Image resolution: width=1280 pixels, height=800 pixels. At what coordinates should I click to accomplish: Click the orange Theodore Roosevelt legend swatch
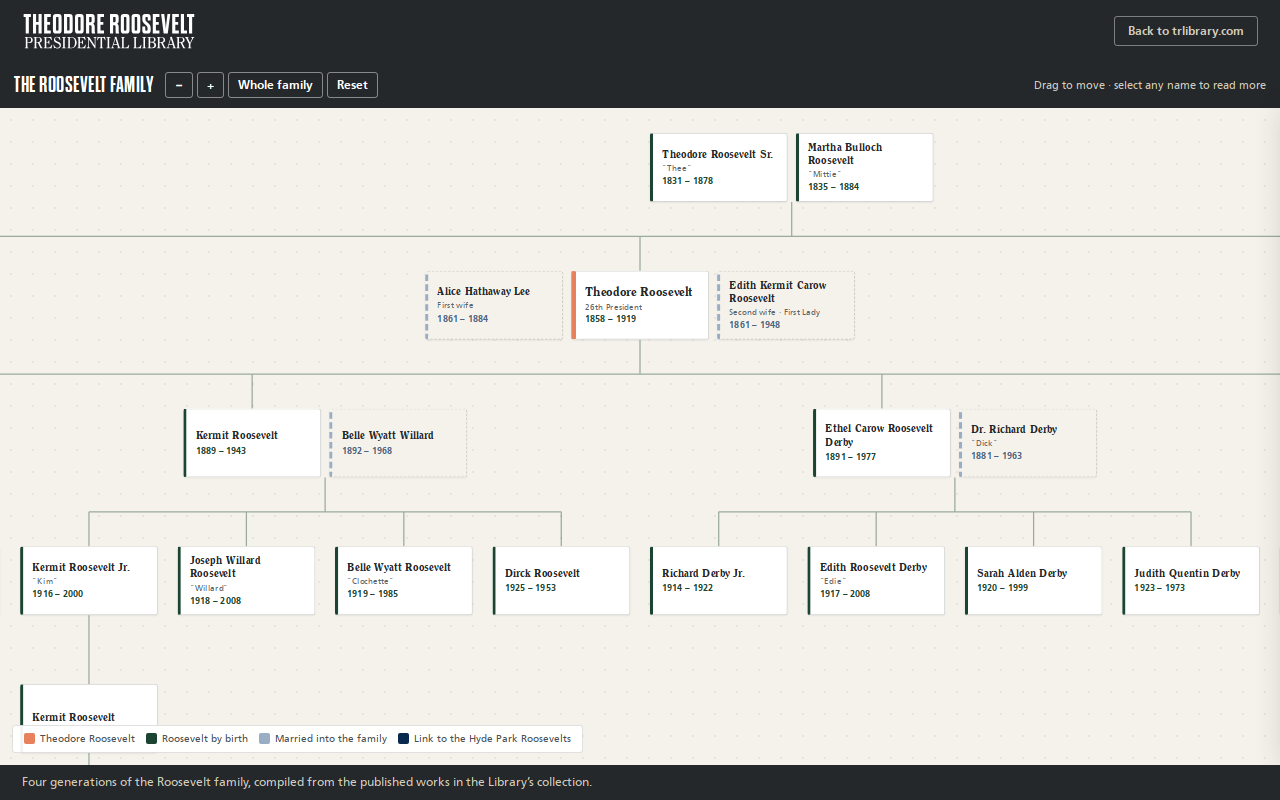coord(30,739)
